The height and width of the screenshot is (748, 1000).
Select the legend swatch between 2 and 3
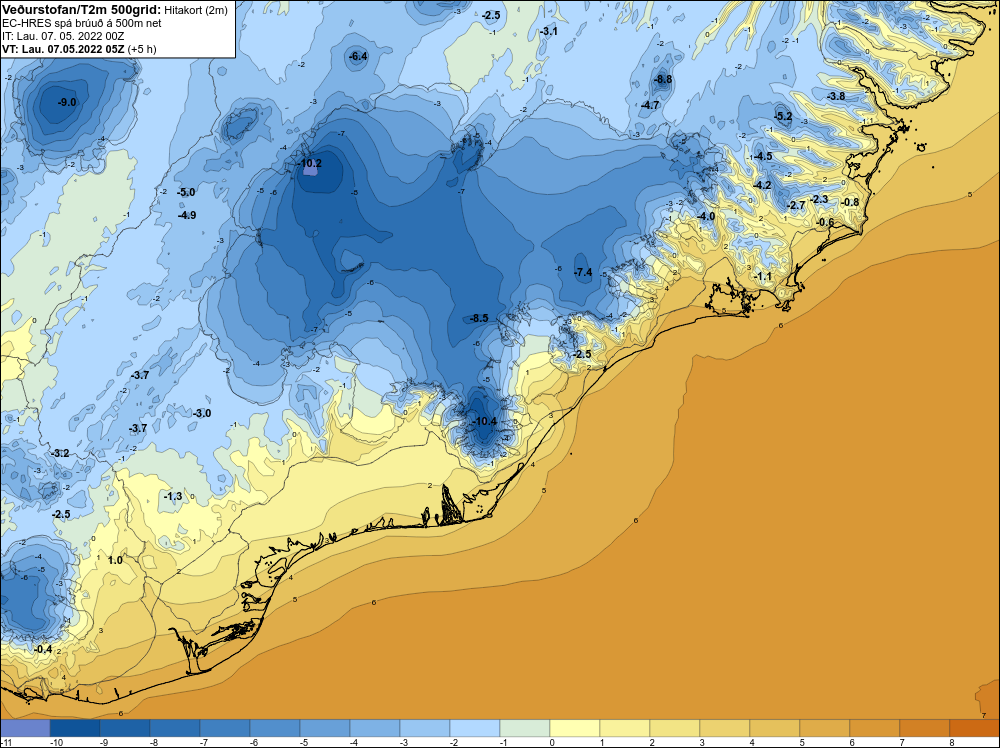pos(675,728)
